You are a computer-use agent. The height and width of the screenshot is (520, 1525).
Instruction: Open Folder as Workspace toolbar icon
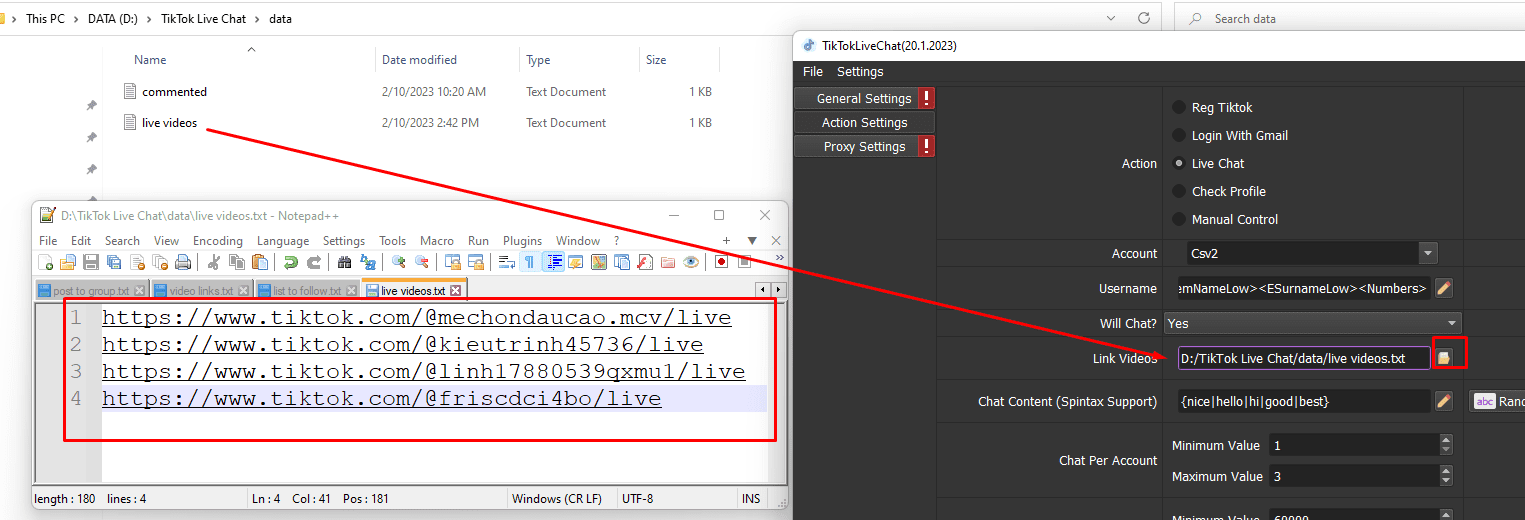(x=668, y=262)
